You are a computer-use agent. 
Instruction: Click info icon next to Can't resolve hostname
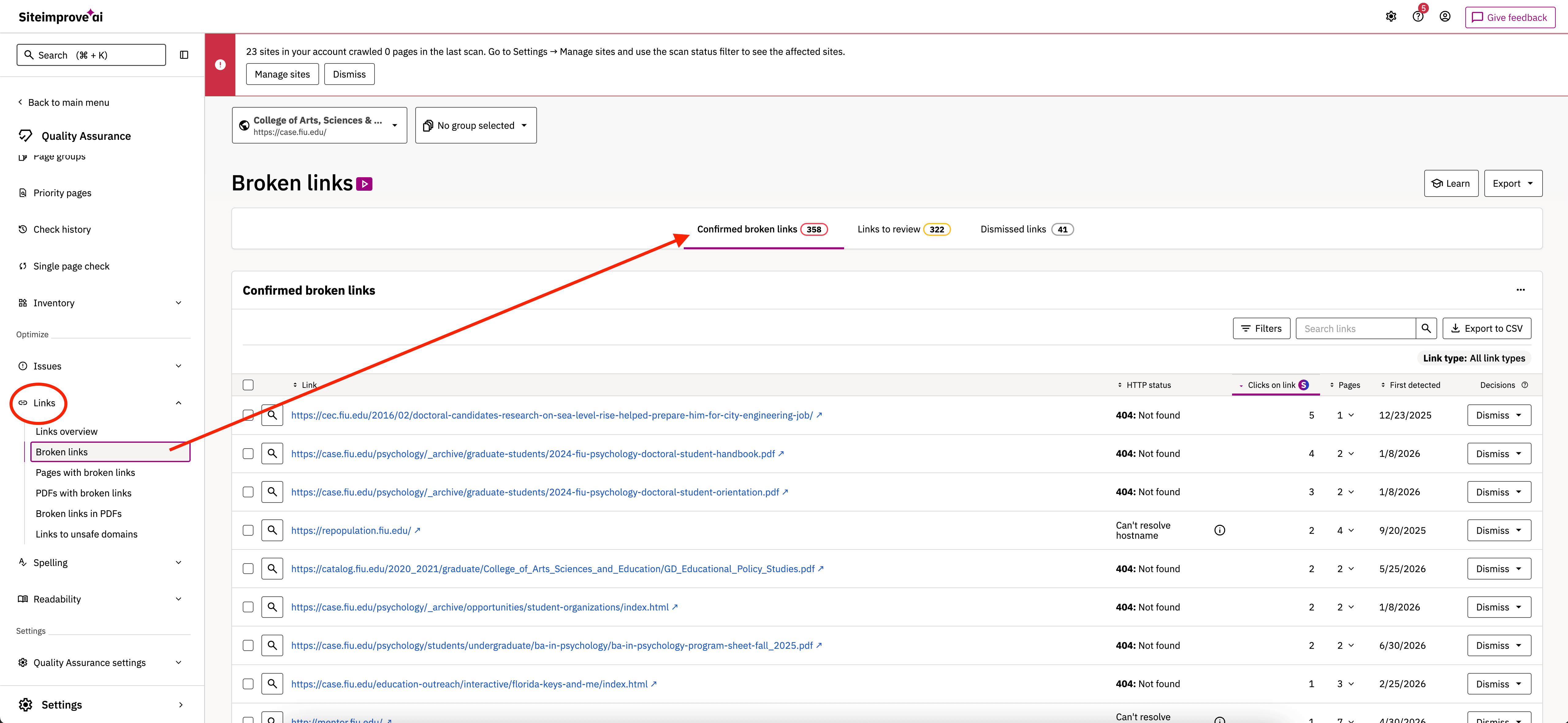tap(1219, 530)
